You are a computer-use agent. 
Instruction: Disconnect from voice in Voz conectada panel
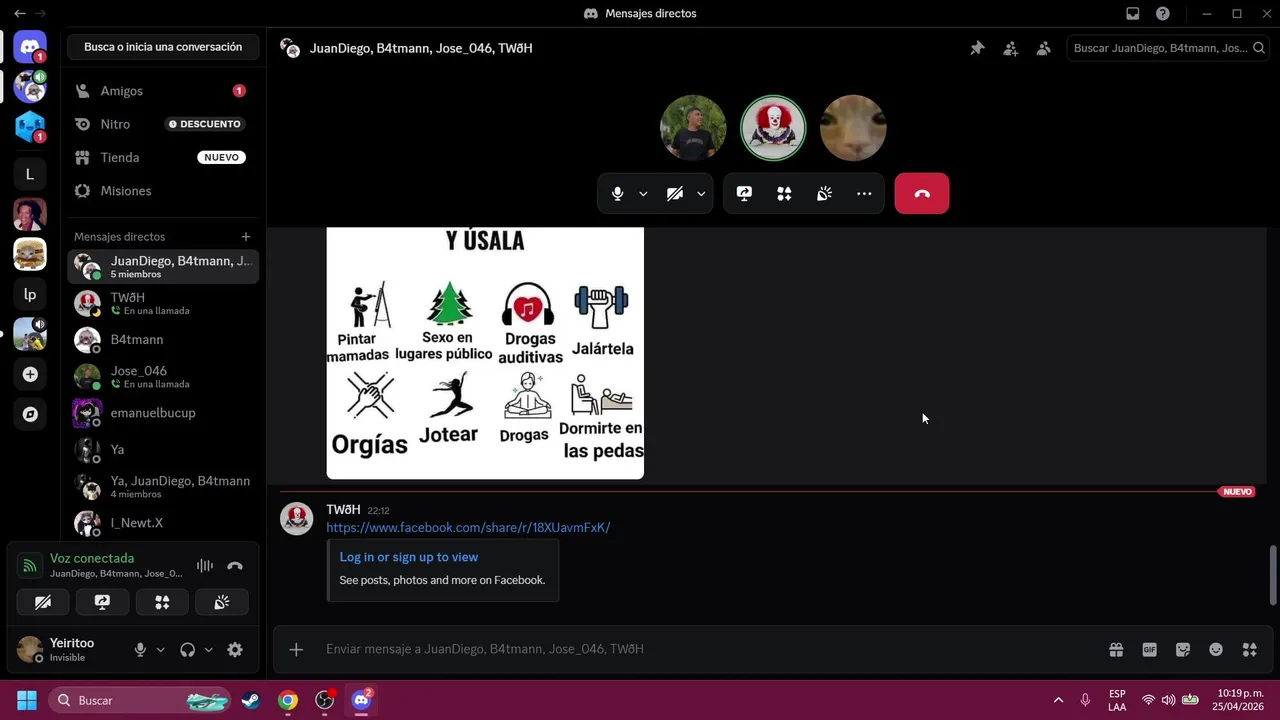click(x=235, y=566)
